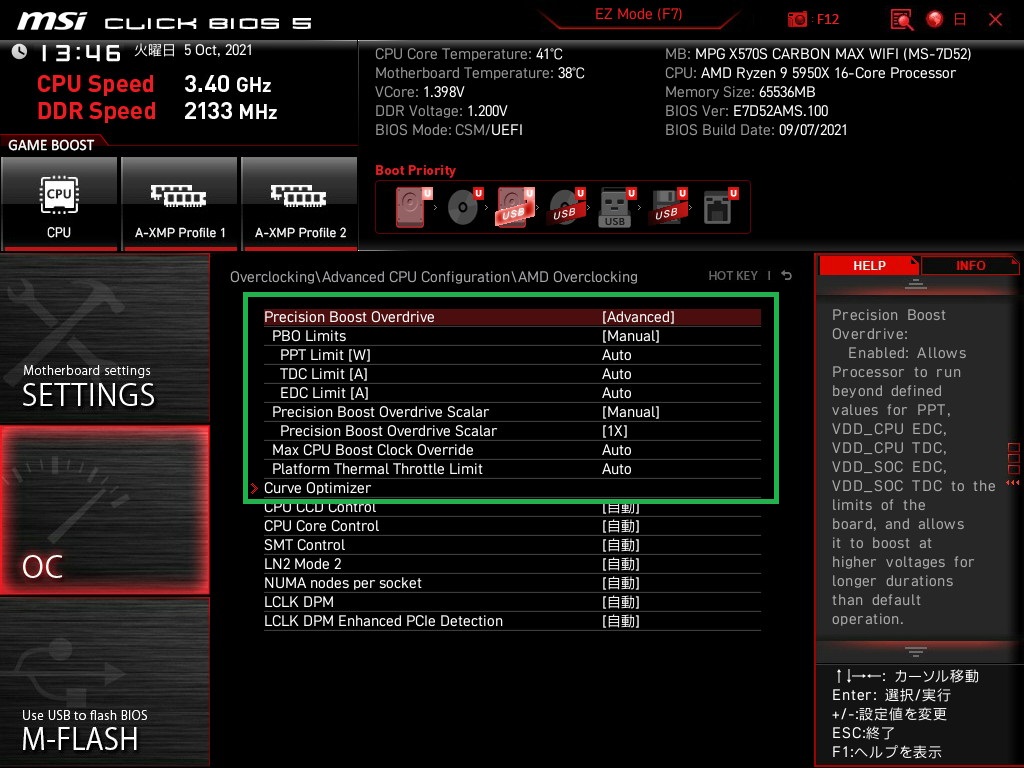
Task: Switch to the HELP tab
Action: 869,266
